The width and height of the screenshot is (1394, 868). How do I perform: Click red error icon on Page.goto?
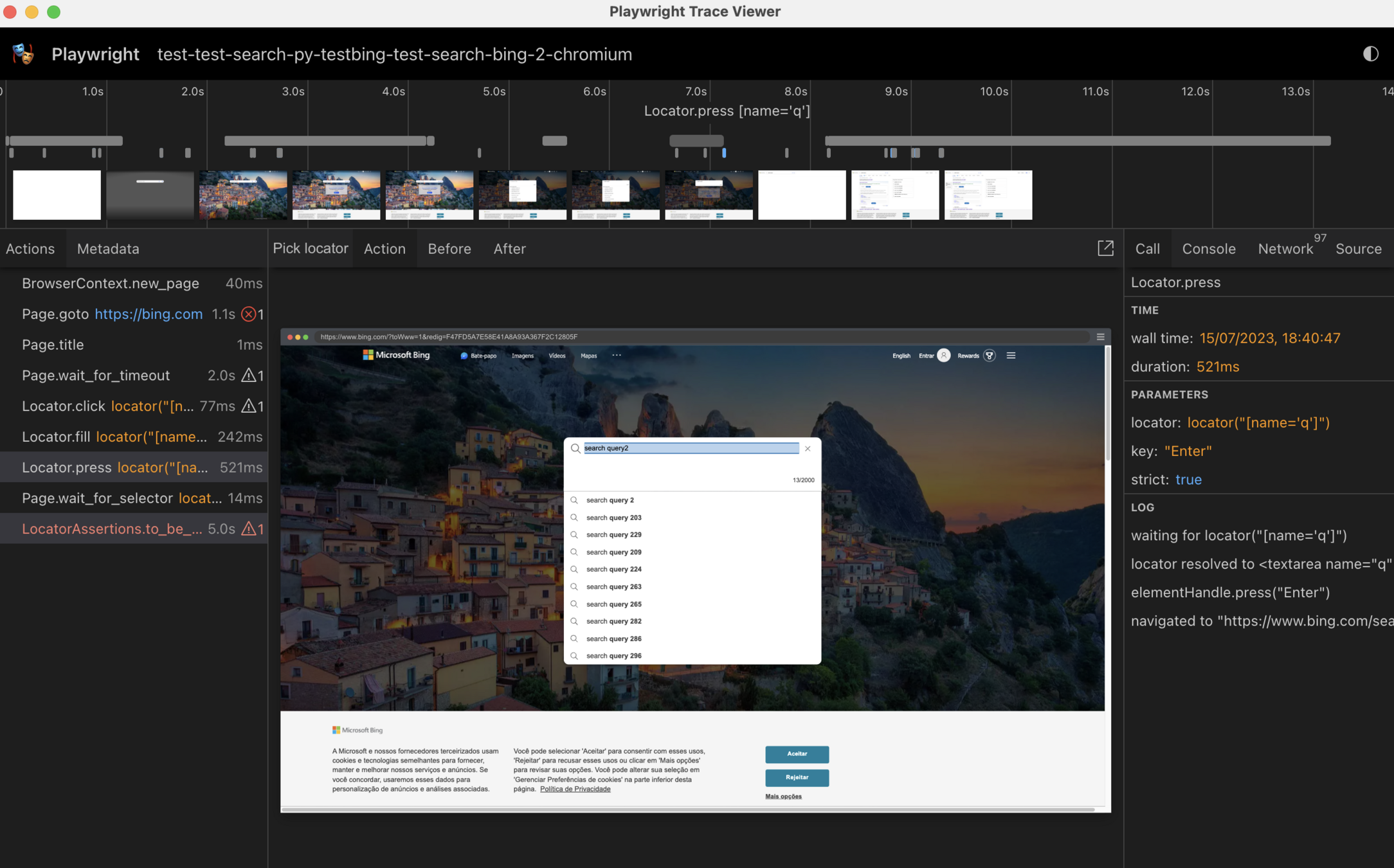248,314
